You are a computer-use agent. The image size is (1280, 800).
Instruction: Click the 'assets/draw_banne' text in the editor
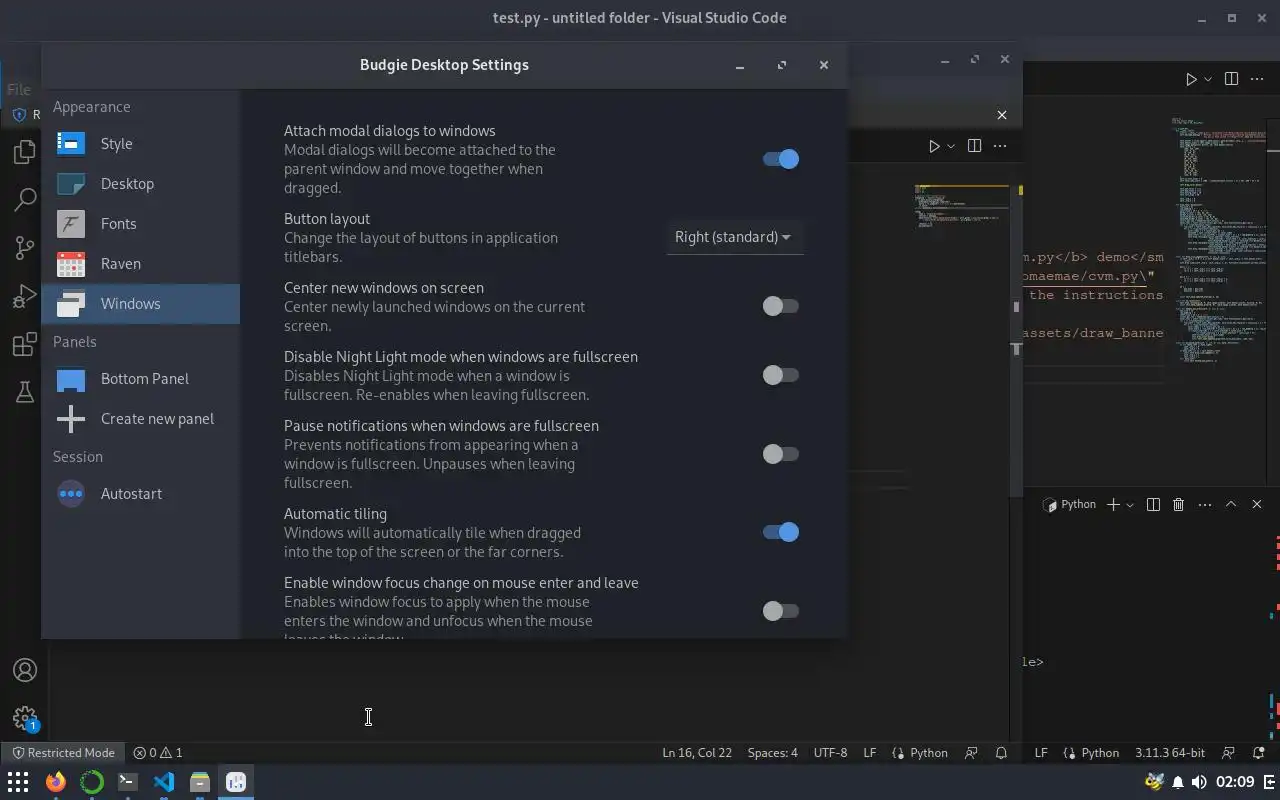(x=1092, y=333)
